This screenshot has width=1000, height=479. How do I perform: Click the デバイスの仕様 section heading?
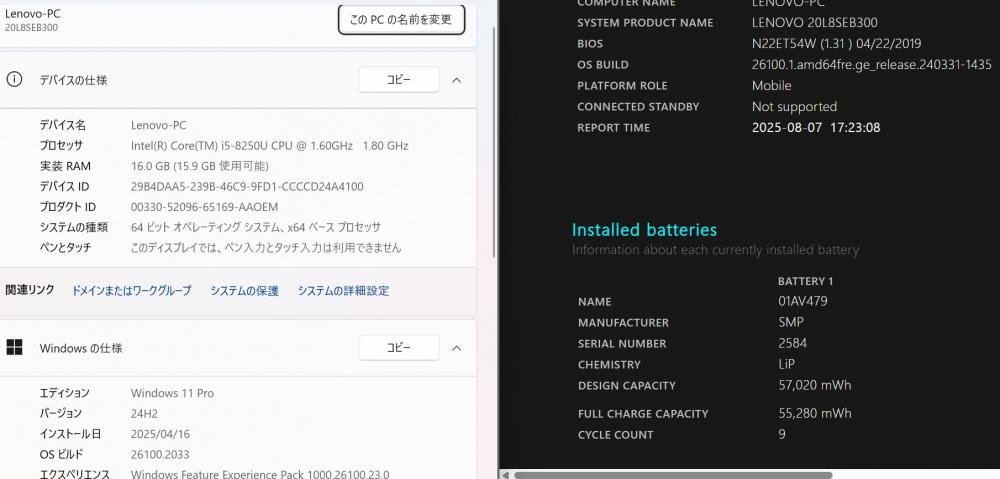coord(73,80)
